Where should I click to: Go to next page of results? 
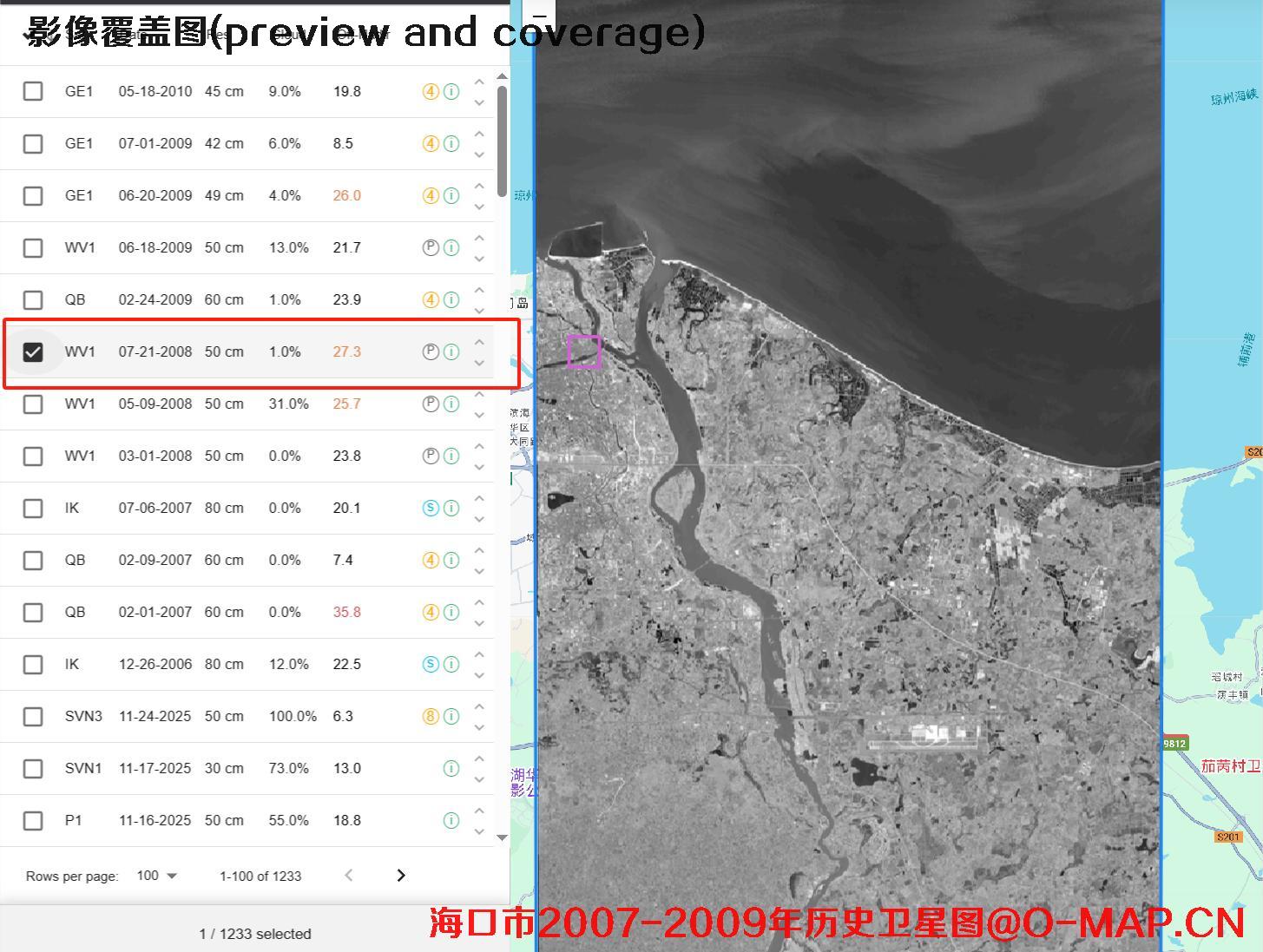coord(401,875)
